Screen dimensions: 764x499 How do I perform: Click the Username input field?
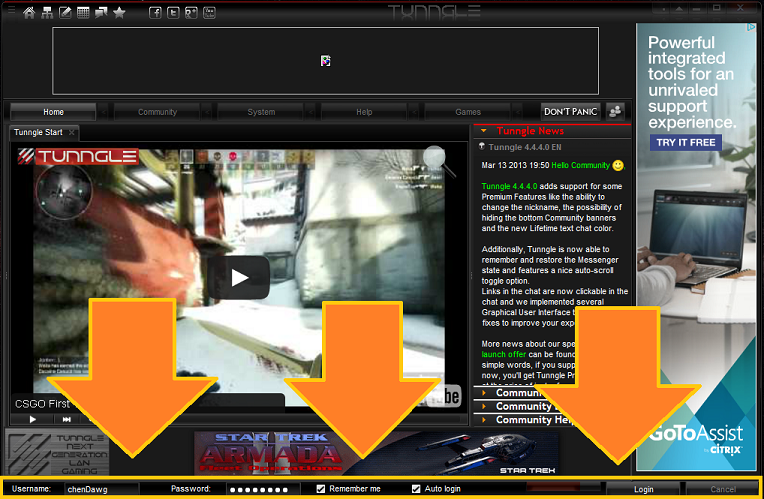pyautogui.click(x=102, y=489)
